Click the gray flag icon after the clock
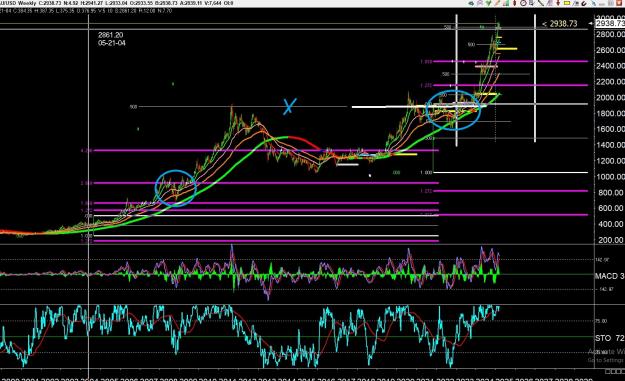 point(531,3)
